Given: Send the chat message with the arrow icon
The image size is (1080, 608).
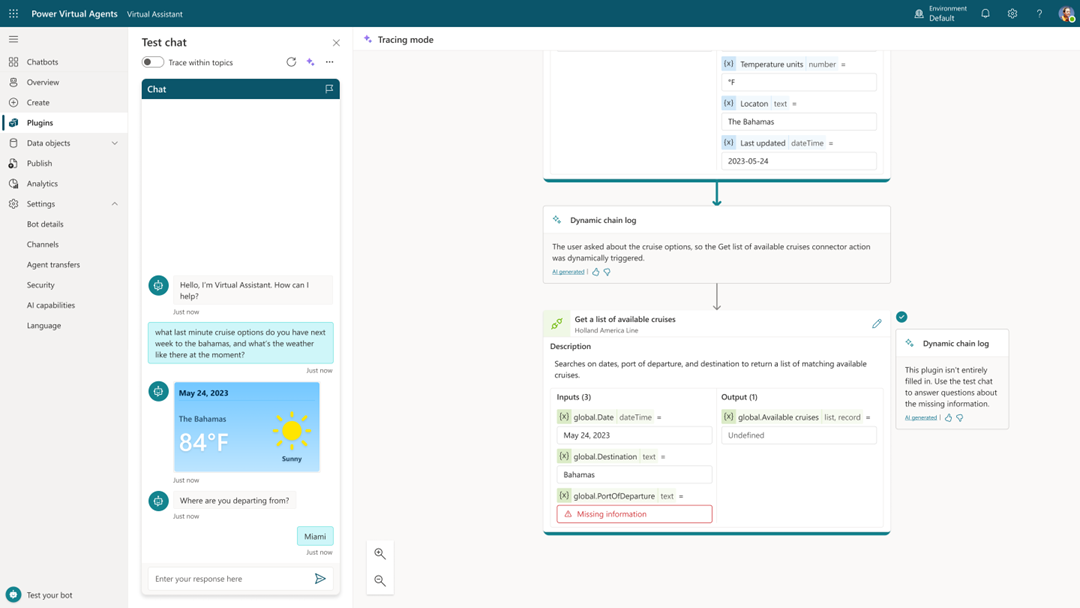Looking at the screenshot, I should 320,578.
